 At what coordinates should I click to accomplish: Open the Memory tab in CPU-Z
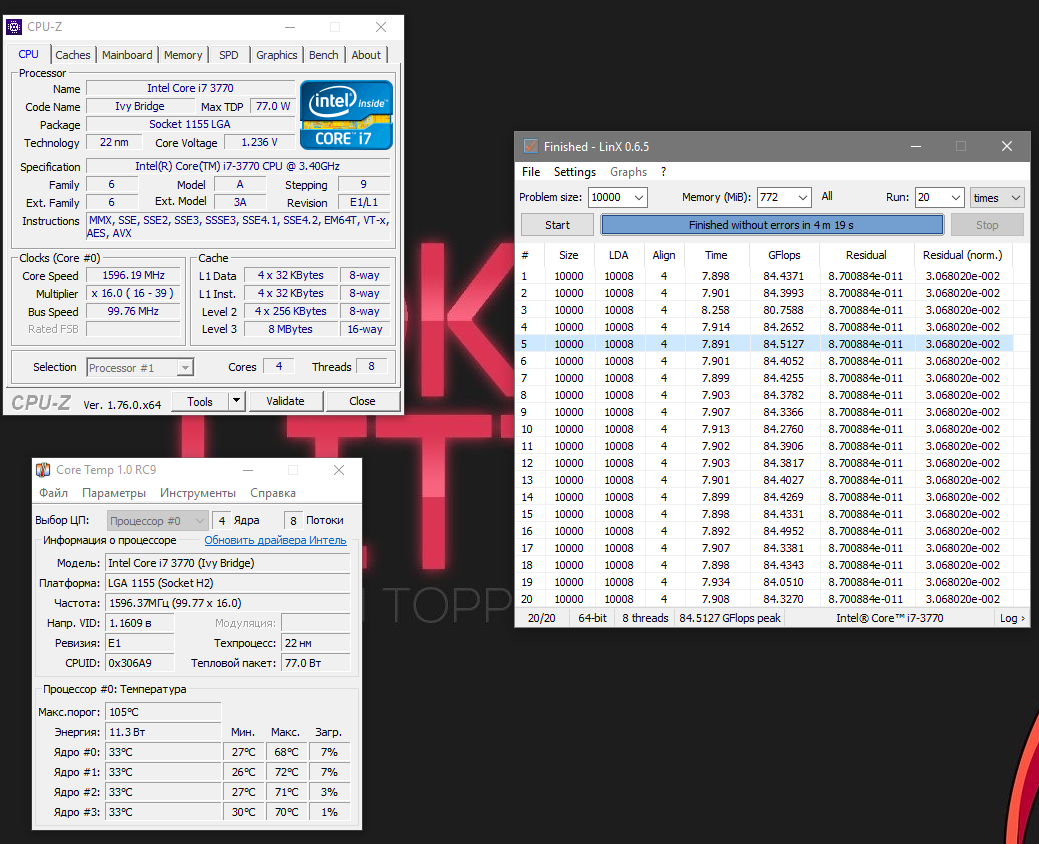click(x=183, y=55)
